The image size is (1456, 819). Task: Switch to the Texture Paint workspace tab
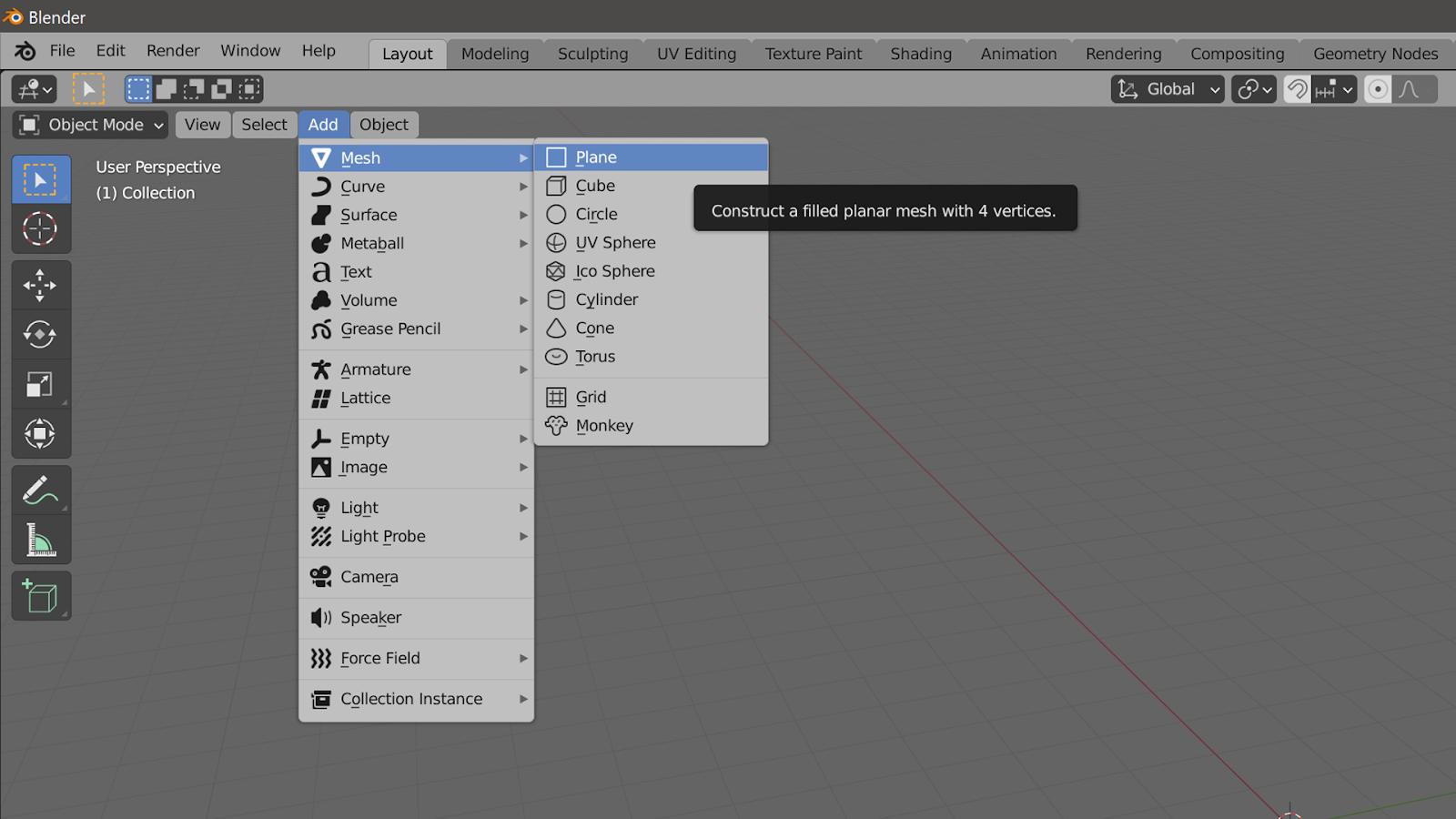coord(814,55)
